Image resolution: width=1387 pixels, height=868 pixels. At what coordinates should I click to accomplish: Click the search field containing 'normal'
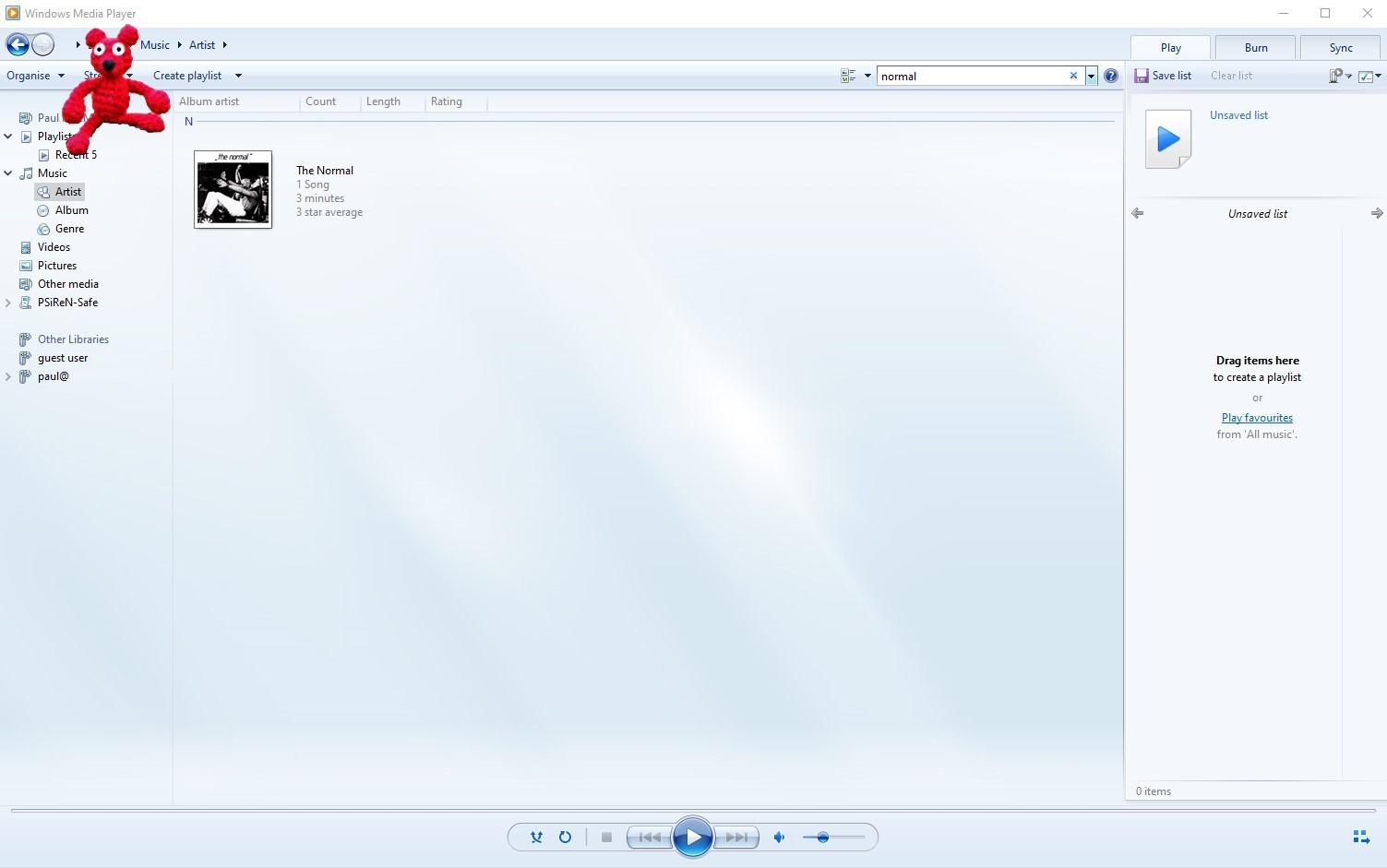coord(974,76)
